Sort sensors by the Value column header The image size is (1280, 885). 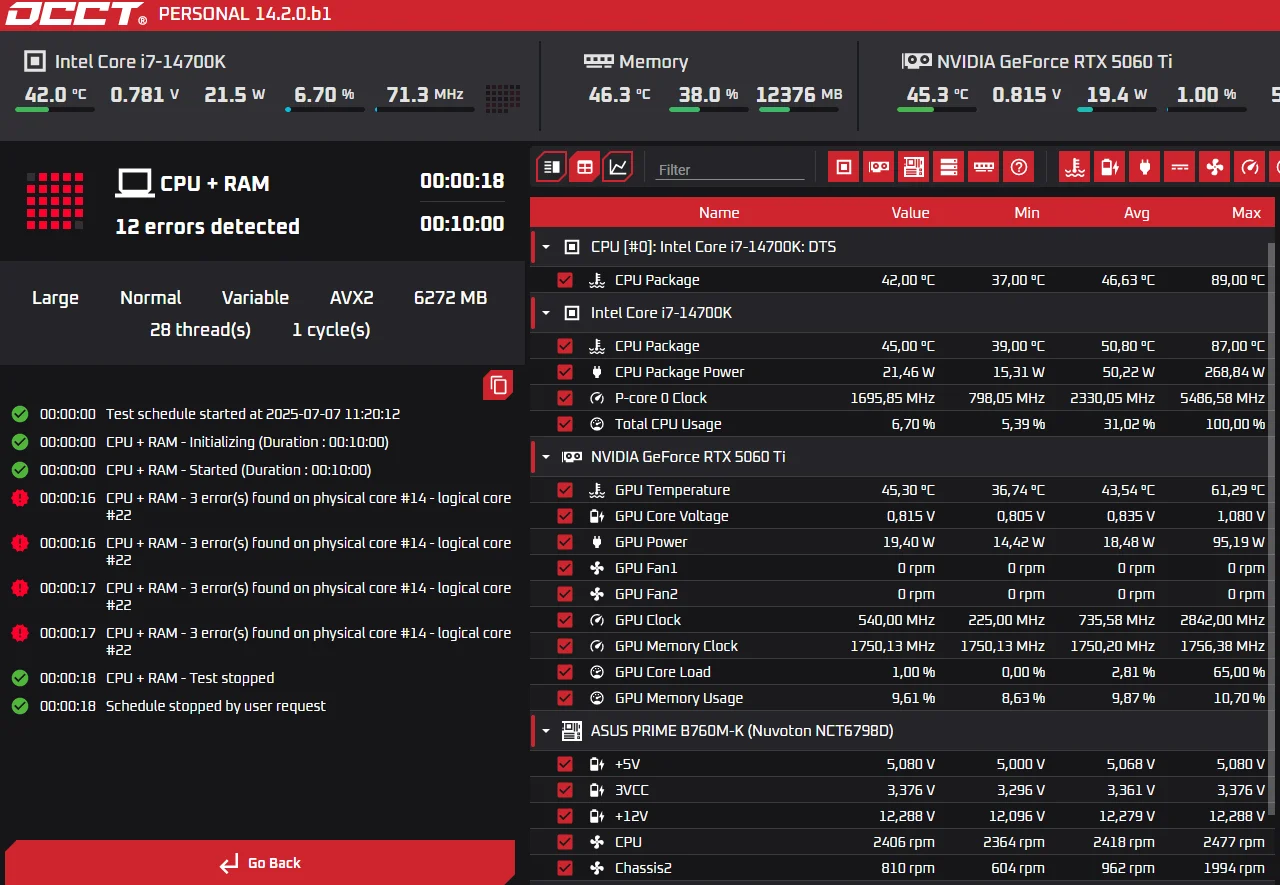910,212
